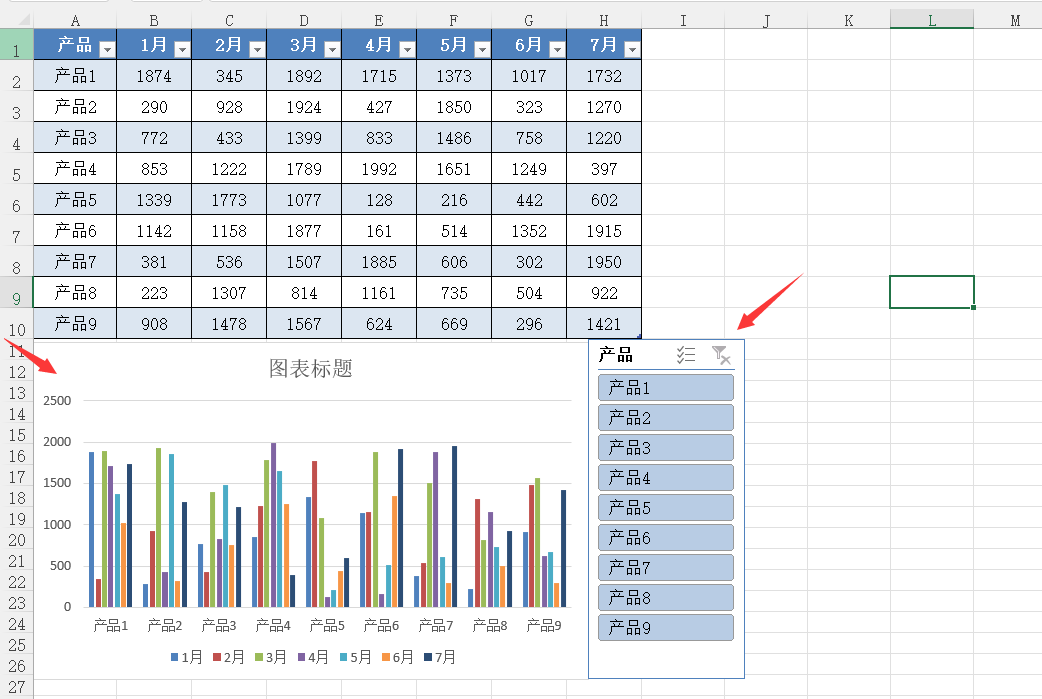This screenshot has width=1042, height=699.
Task: Click the 4月 legend entry
Action: 313,657
